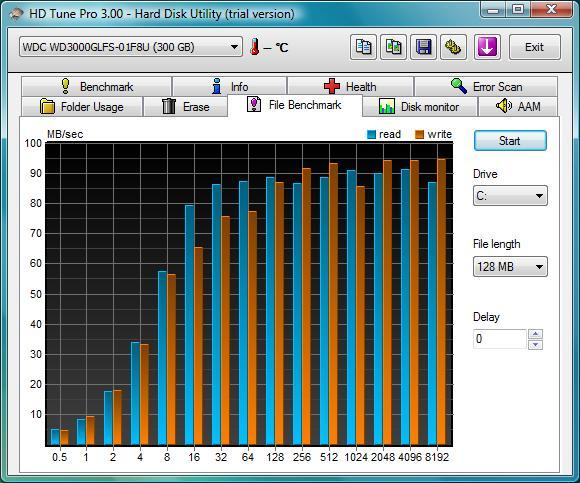This screenshot has height=483, width=580.
Task: Expand the File length 128 MB dropdown
Action: 510,267
